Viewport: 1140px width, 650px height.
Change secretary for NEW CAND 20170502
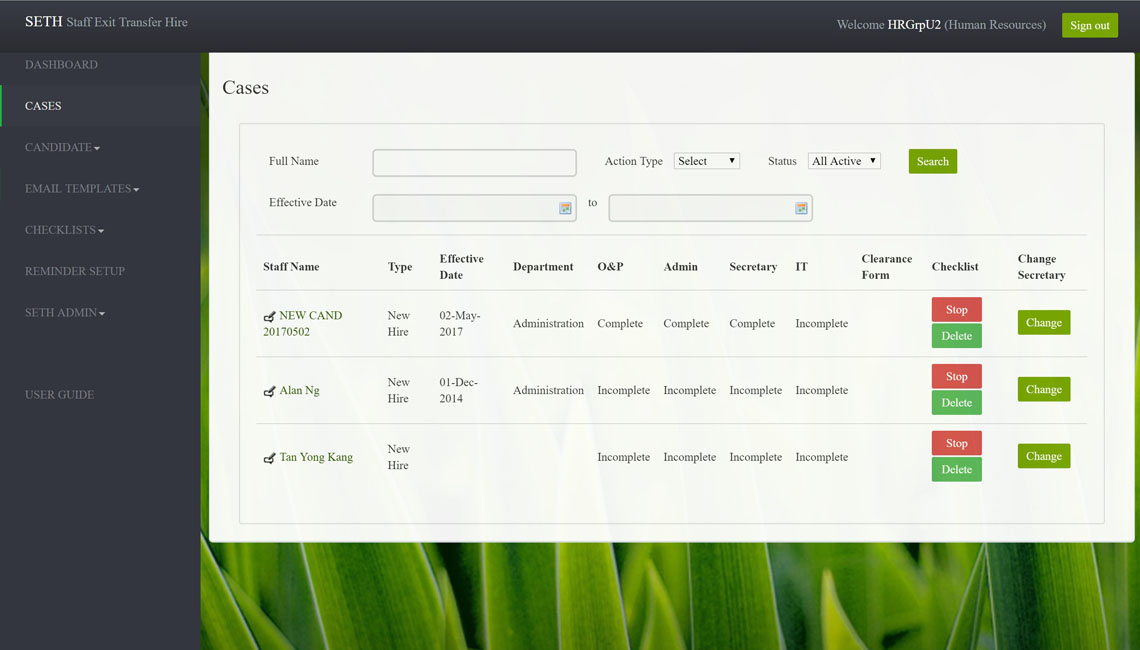1044,323
